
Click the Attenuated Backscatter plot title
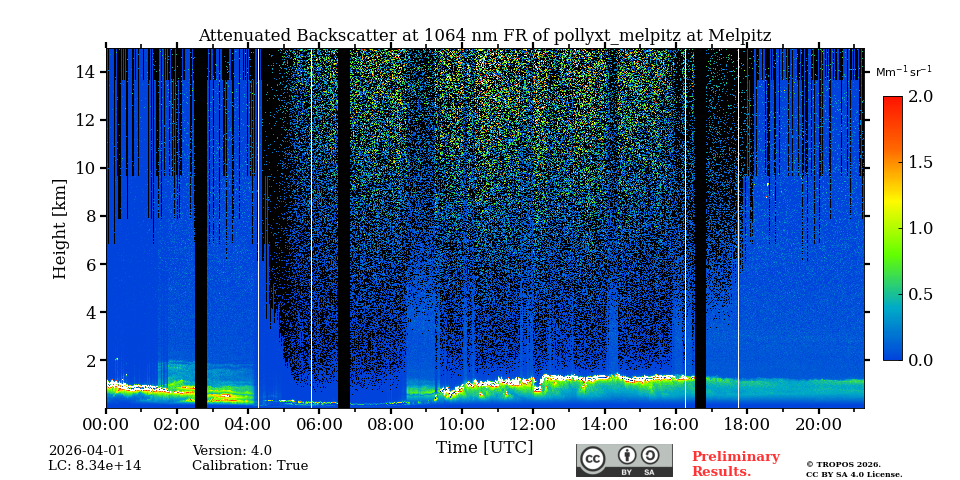[x=484, y=36]
